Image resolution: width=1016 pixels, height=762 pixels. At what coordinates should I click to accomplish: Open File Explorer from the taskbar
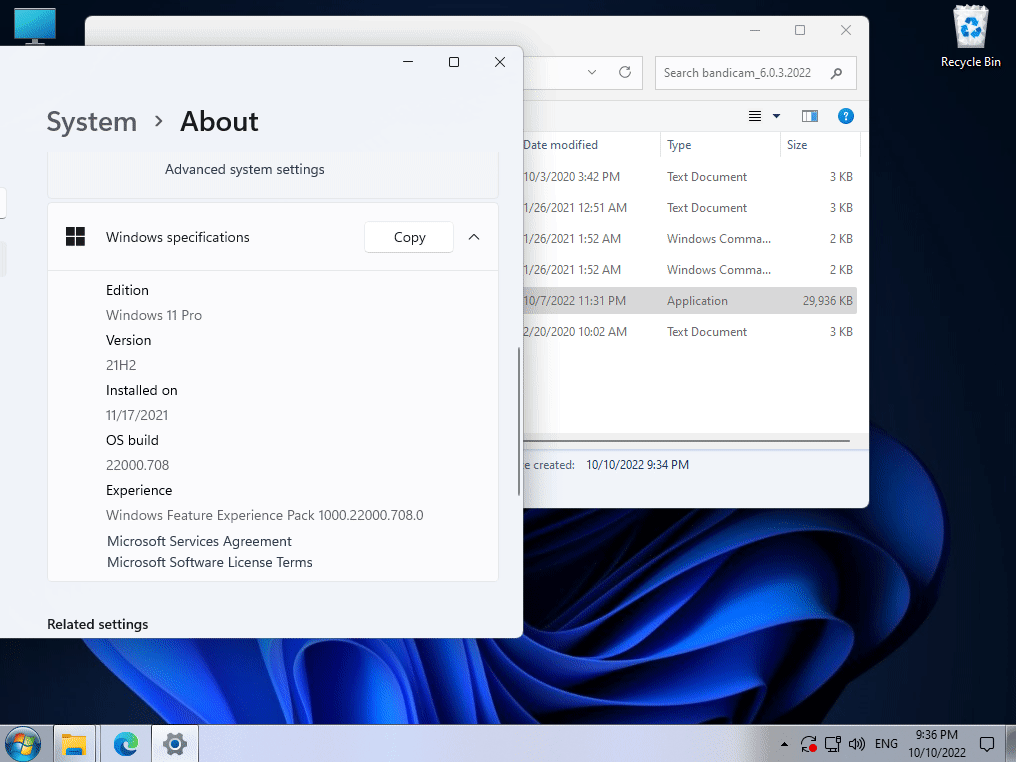(x=74, y=744)
